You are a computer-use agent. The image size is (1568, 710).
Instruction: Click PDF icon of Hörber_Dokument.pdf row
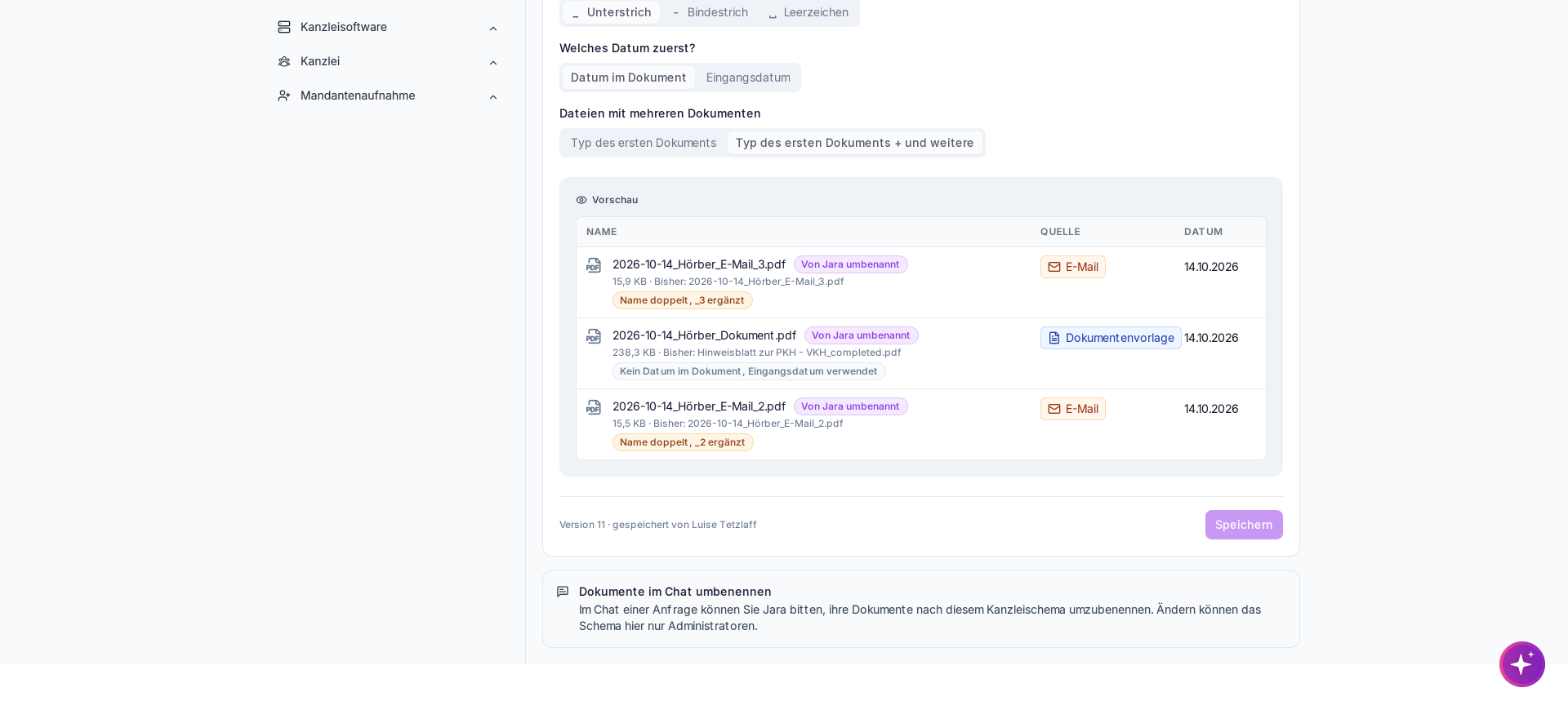click(x=594, y=336)
